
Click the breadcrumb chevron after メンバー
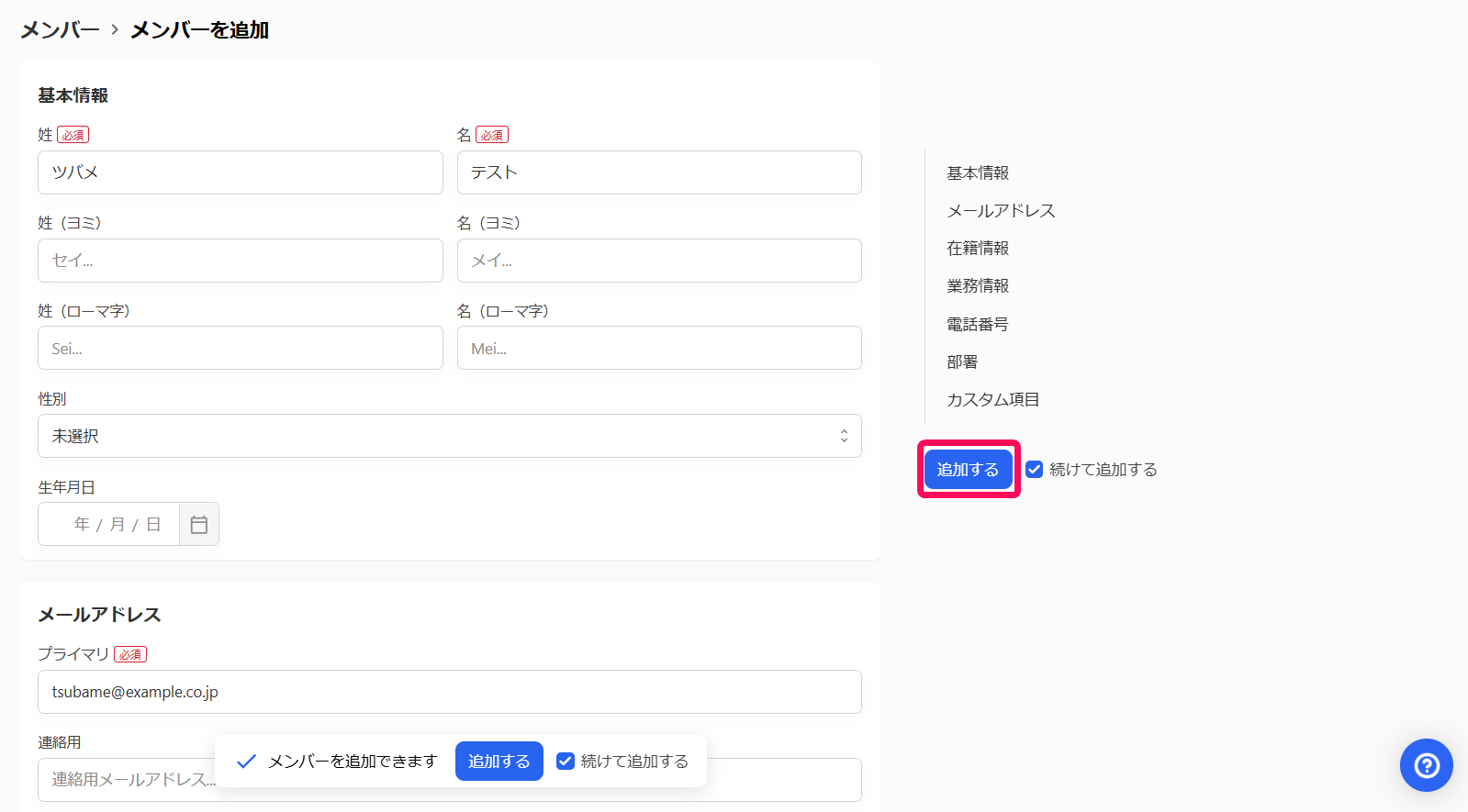(115, 29)
